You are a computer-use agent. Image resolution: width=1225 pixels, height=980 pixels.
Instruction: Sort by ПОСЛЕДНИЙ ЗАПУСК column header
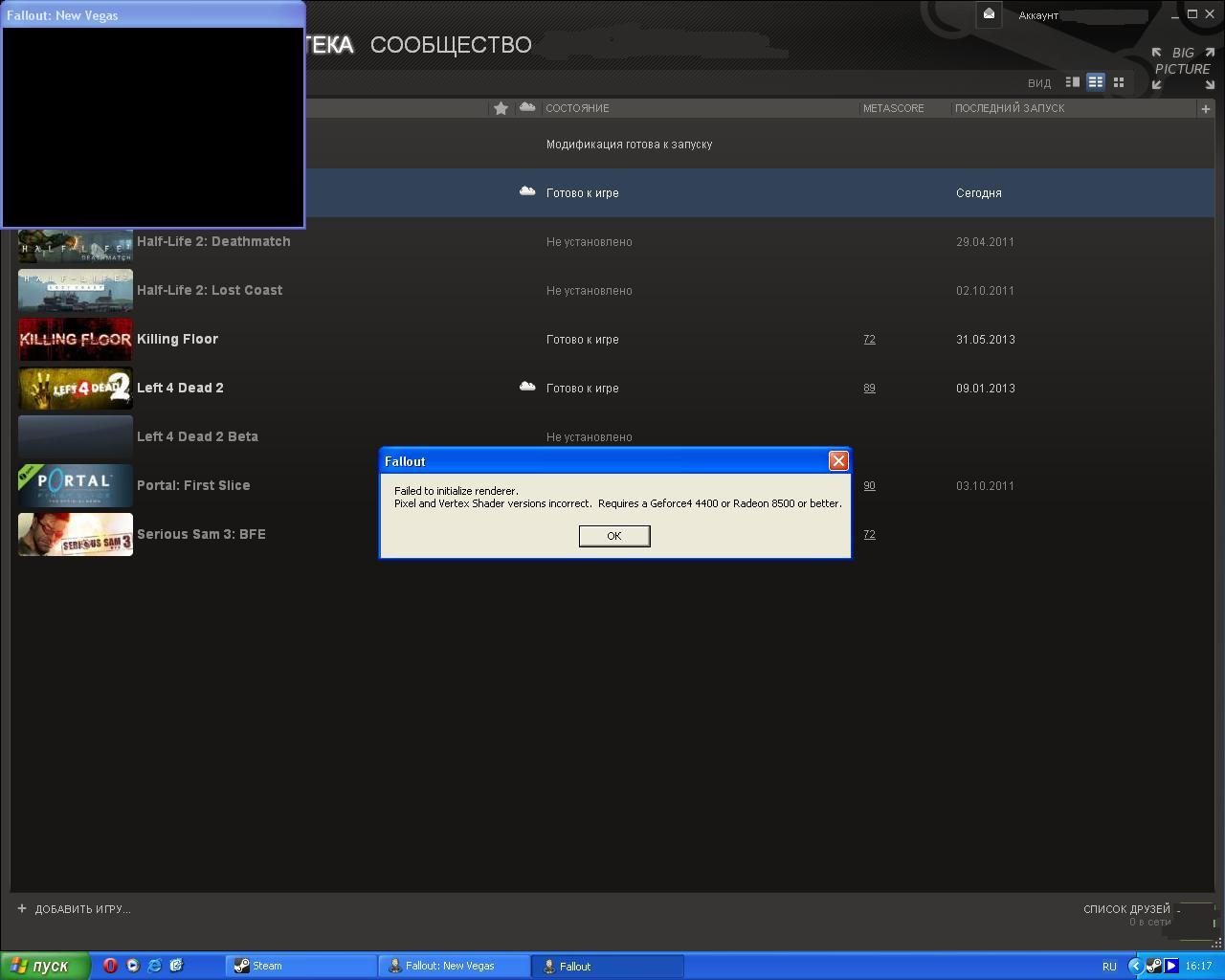tap(1010, 108)
